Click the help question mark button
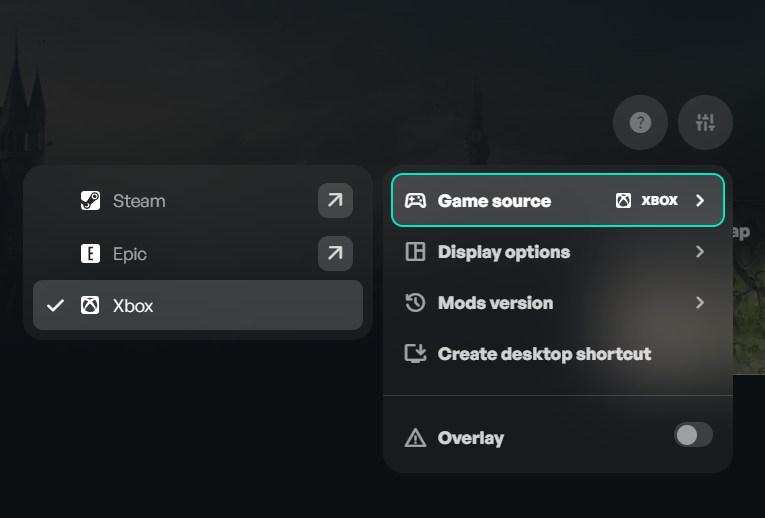 [x=640, y=123]
